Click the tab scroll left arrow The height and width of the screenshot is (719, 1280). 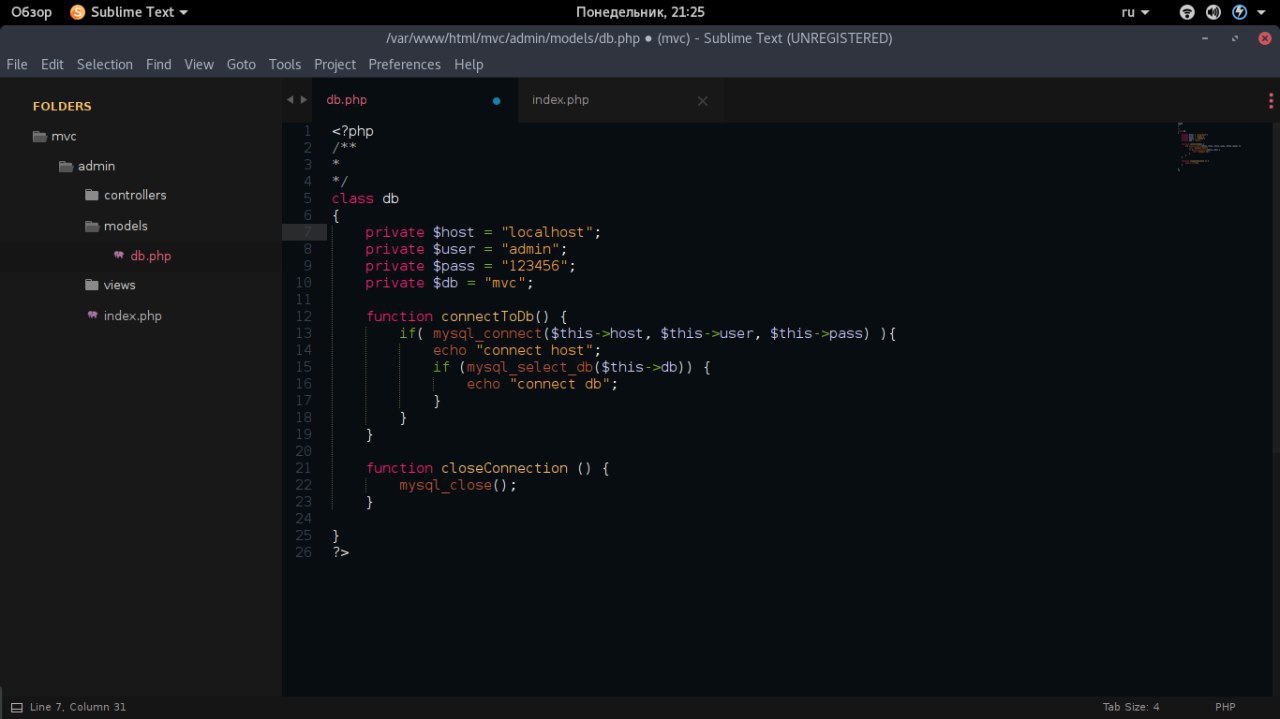tap(290, 100)
